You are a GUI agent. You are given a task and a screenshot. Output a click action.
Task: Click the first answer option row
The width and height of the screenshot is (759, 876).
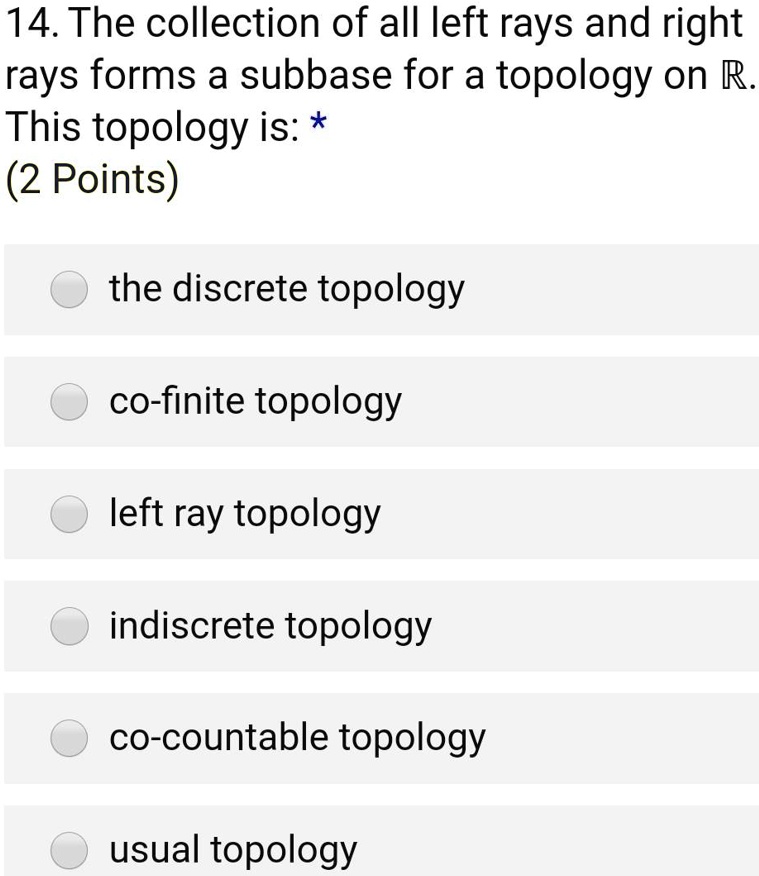click(x=380, y=291)
